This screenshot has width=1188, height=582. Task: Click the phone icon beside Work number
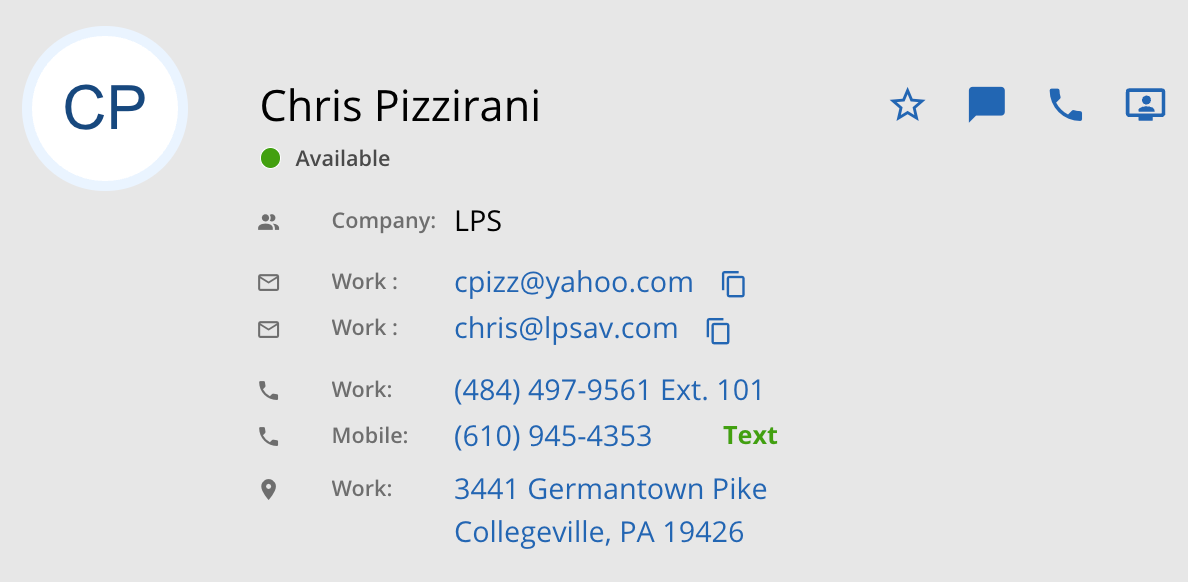click(268, 390)
